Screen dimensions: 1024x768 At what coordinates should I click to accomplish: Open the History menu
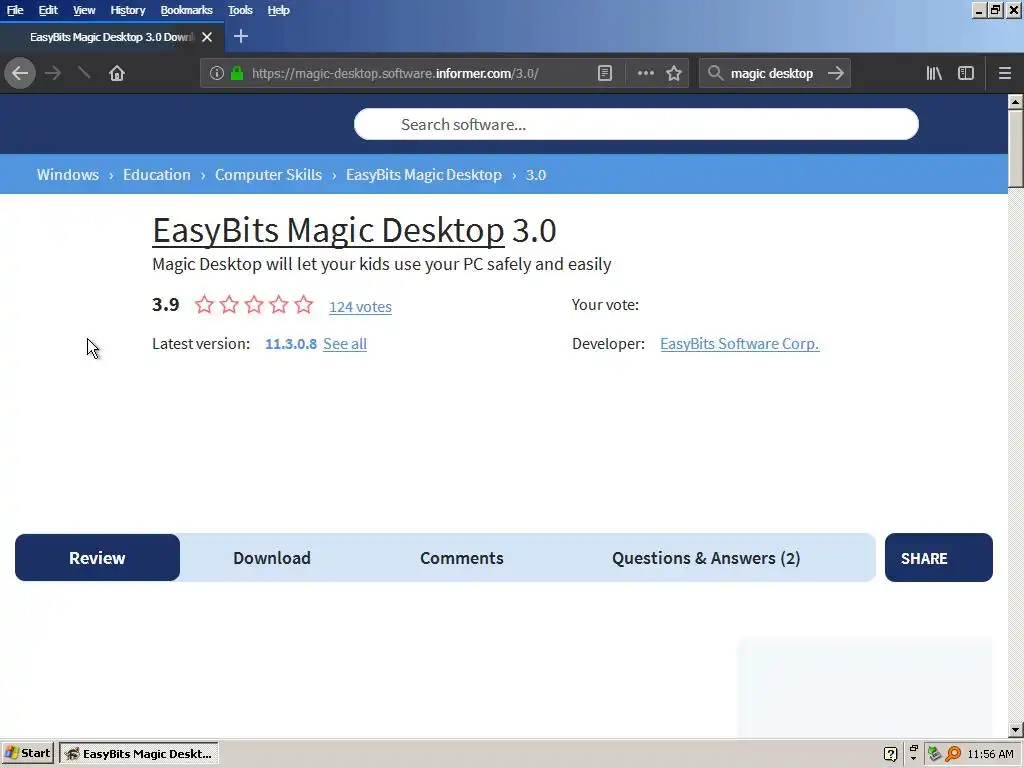[x=127, y=10]
